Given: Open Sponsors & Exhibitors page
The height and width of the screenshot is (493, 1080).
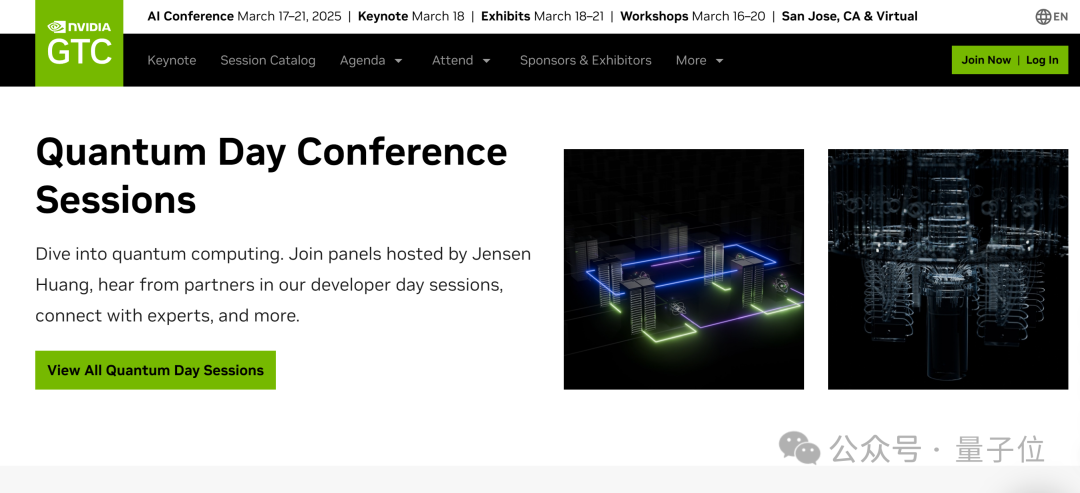Looking at the screenshot, I should (x=585, y=61).
